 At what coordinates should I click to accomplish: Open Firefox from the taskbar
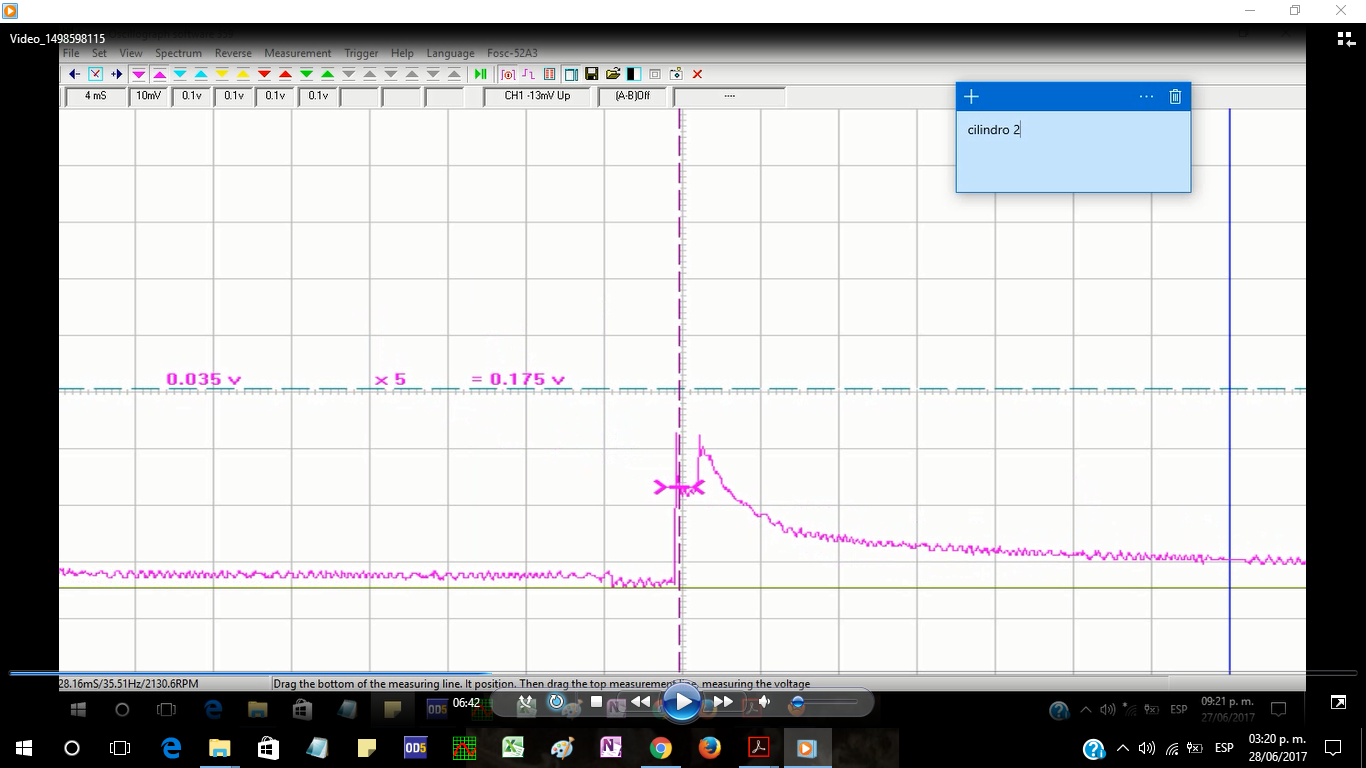(x=709, y=747)
